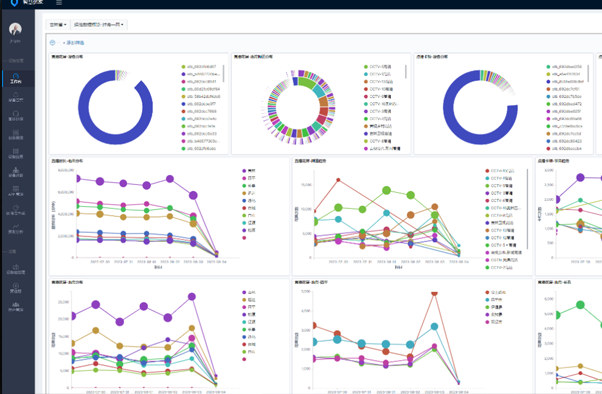Select the active 工作台 dashboard gauge icon
Image resolution: width=602 pixels, height=394 pixels.
(x=16, y=76)
